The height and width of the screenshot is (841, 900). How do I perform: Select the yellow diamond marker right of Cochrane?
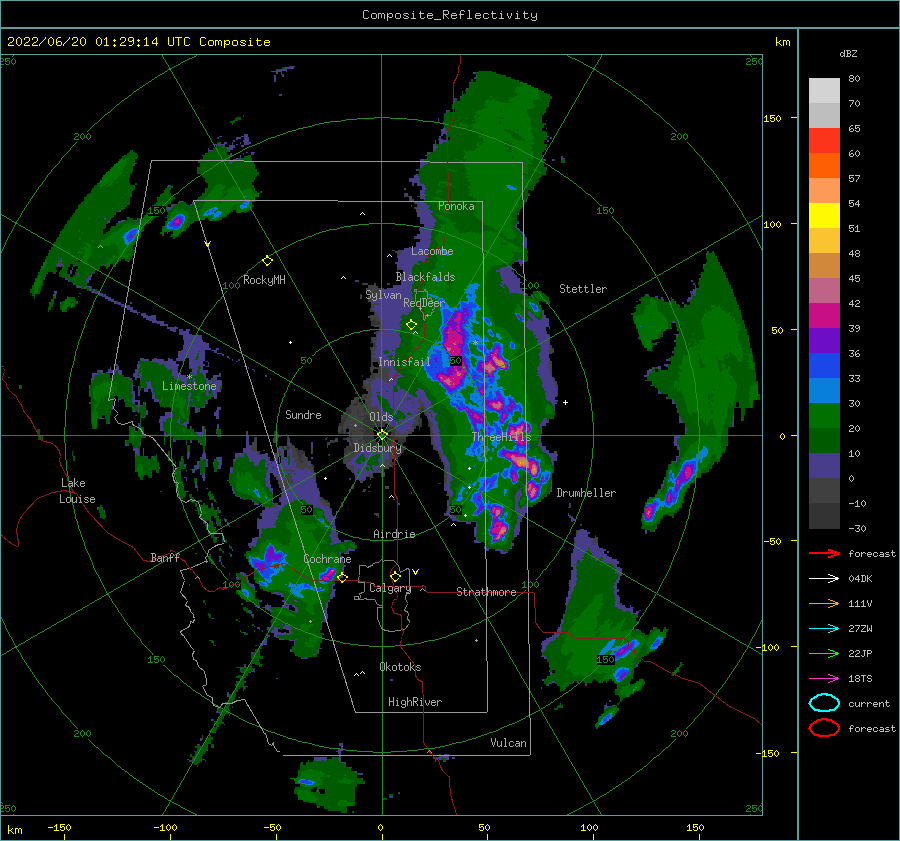click(342, 577)
